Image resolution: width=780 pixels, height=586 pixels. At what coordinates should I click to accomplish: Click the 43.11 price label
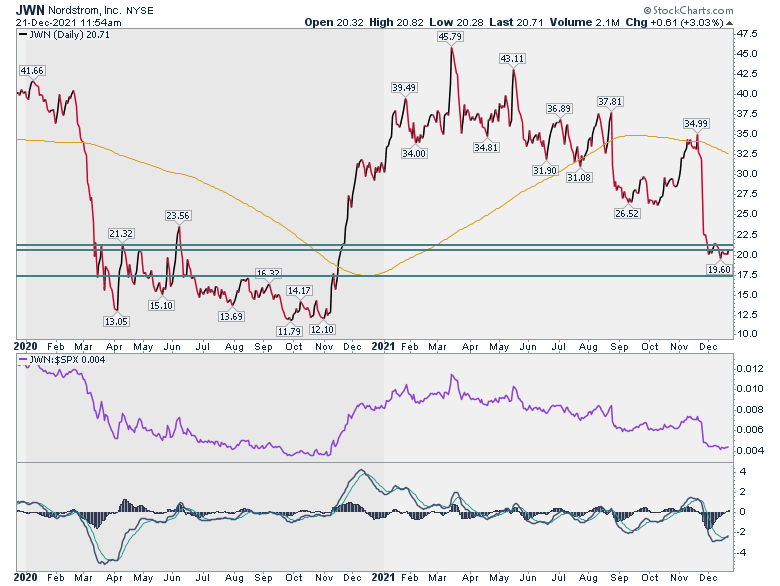coord(512,59)
